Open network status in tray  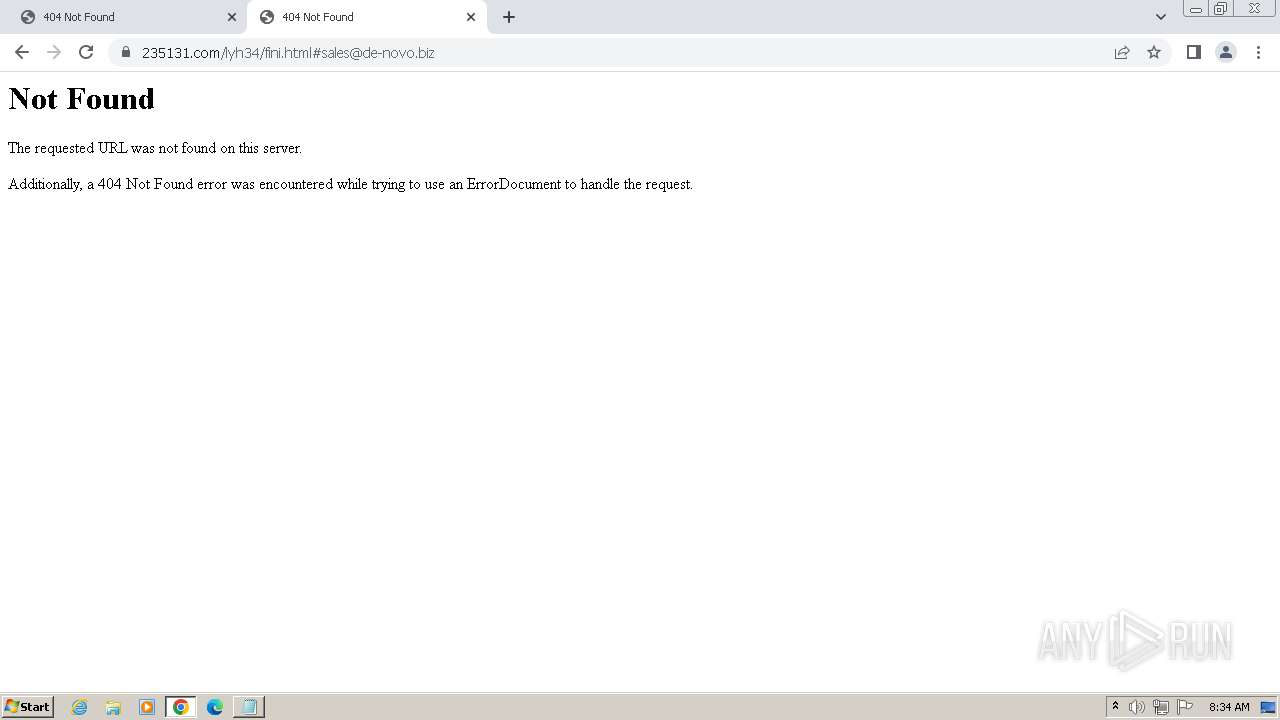pyautogui.click(x=1161, y=707)
